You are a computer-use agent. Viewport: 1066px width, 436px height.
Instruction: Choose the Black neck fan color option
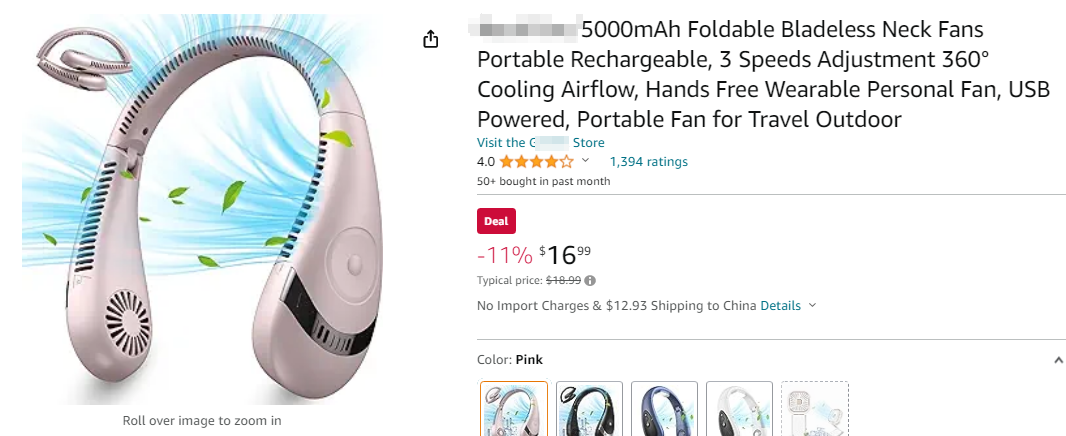[x=589, y=409]
